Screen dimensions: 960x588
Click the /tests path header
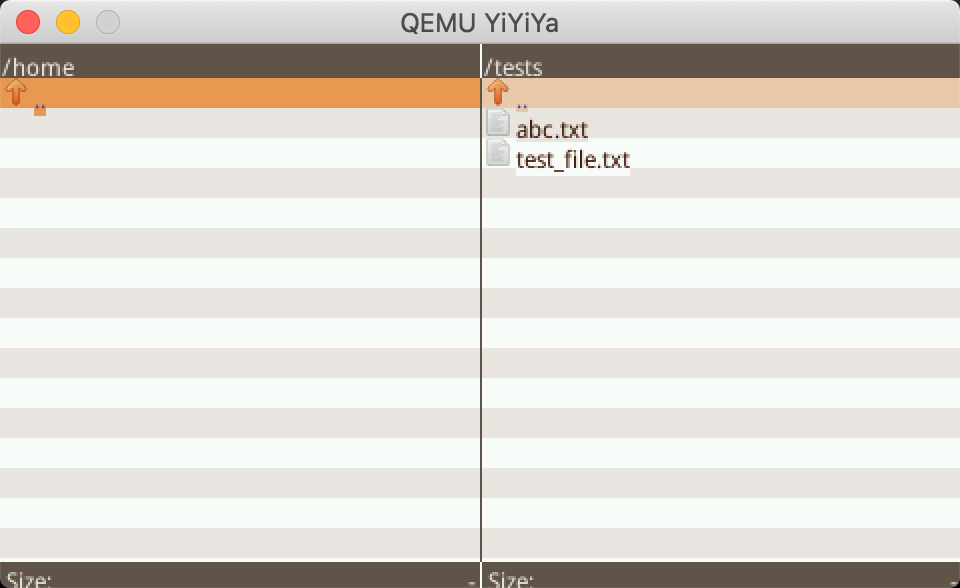pos(513,67)
